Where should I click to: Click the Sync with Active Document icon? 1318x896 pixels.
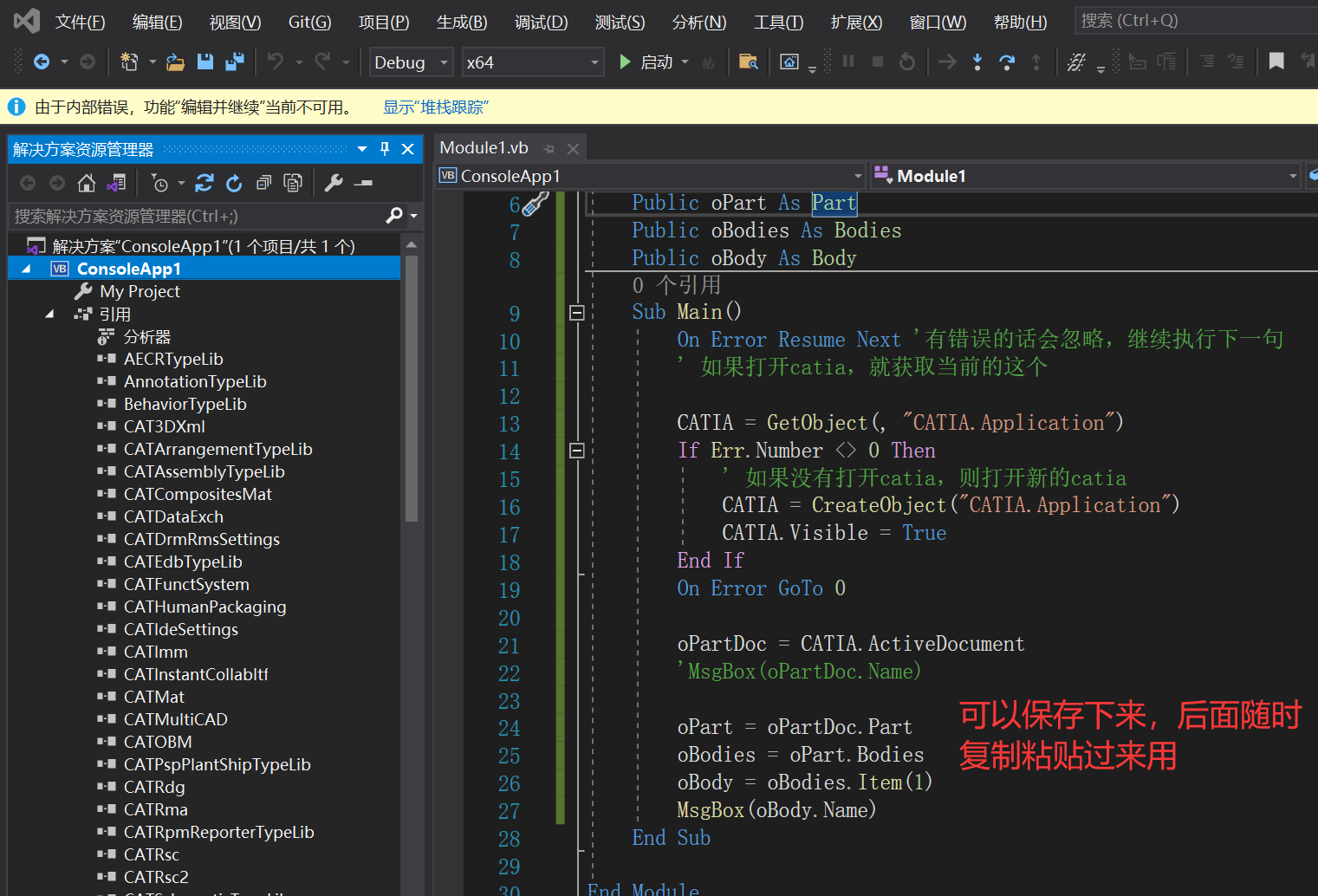(205, 183)
